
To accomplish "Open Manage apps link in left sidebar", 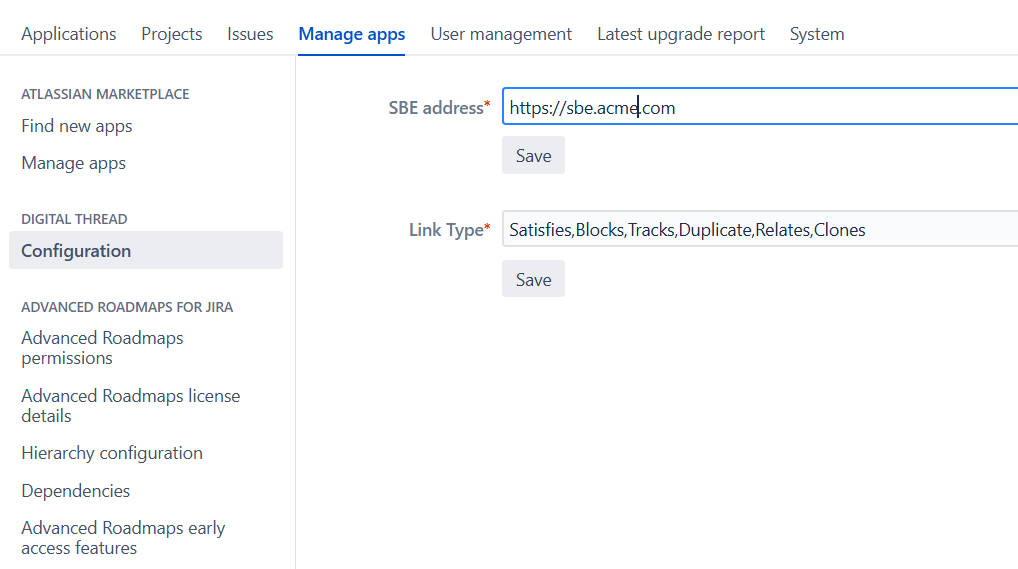I will 73,163.
